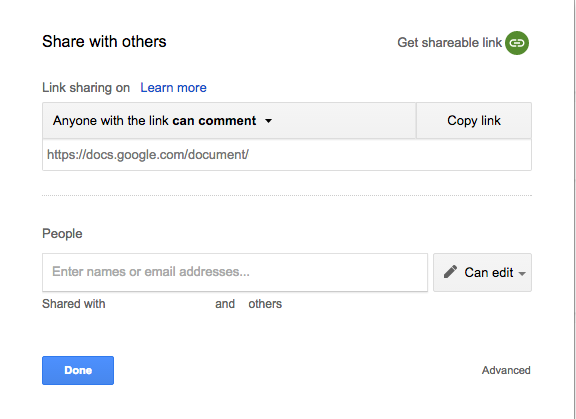Open the link permission arrow after can comment
The height and width of the screenshot is (419, 576).
[269, 121]
